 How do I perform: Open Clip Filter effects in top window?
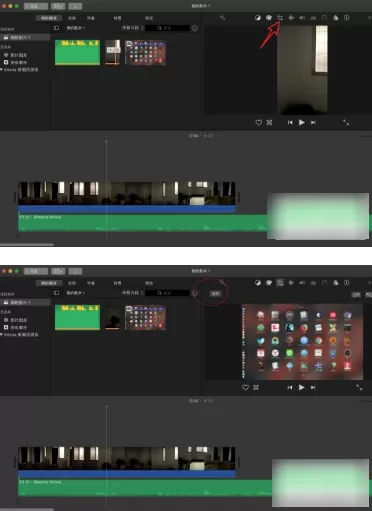pyautogui.click(x=336, y=18)
